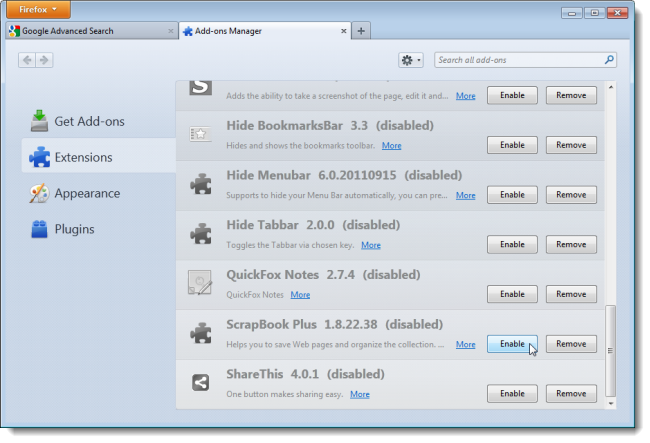Select the ScrapBook Plus 1.8.22.38 title

click(302, 324)
